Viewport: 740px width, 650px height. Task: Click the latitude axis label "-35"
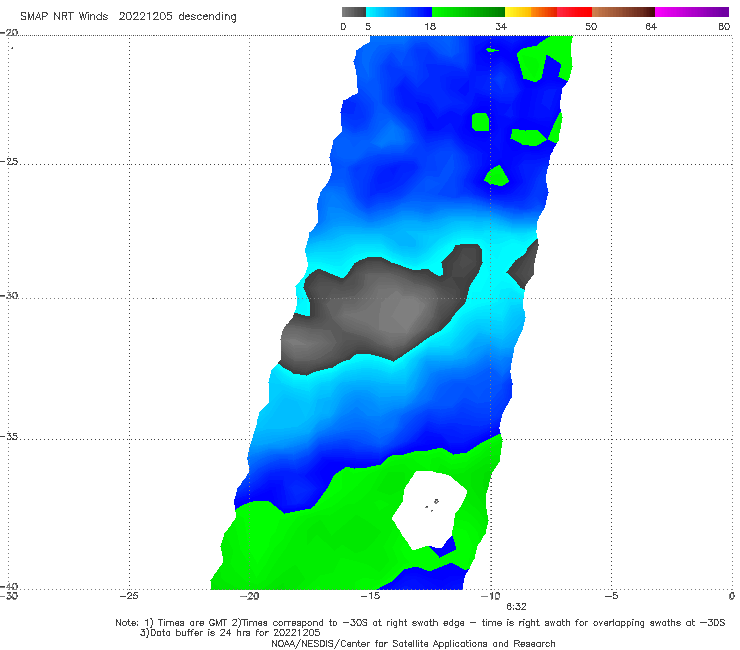point(9,437)
